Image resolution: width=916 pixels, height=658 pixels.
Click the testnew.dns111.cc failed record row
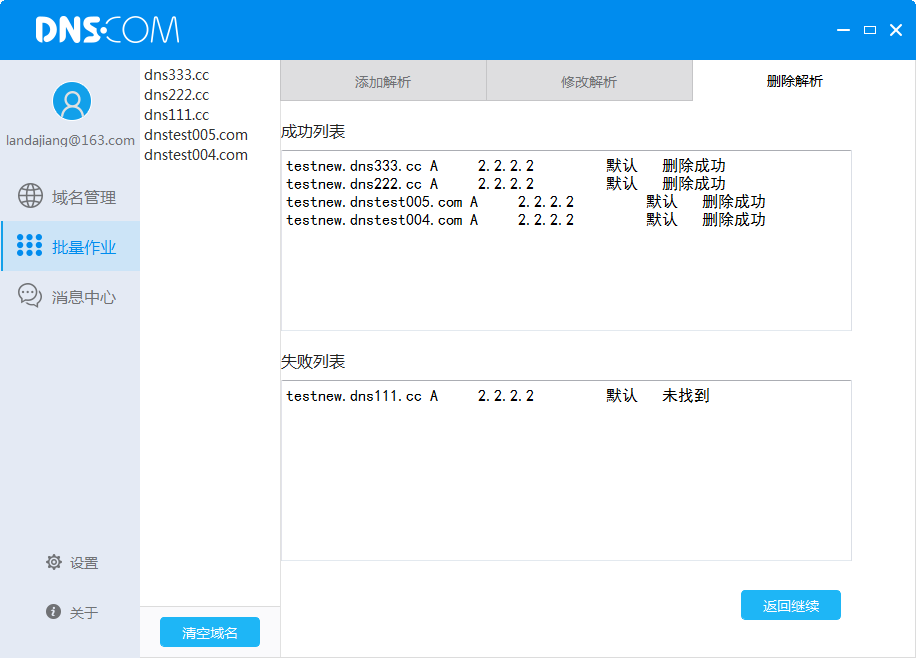click(497, 396)
